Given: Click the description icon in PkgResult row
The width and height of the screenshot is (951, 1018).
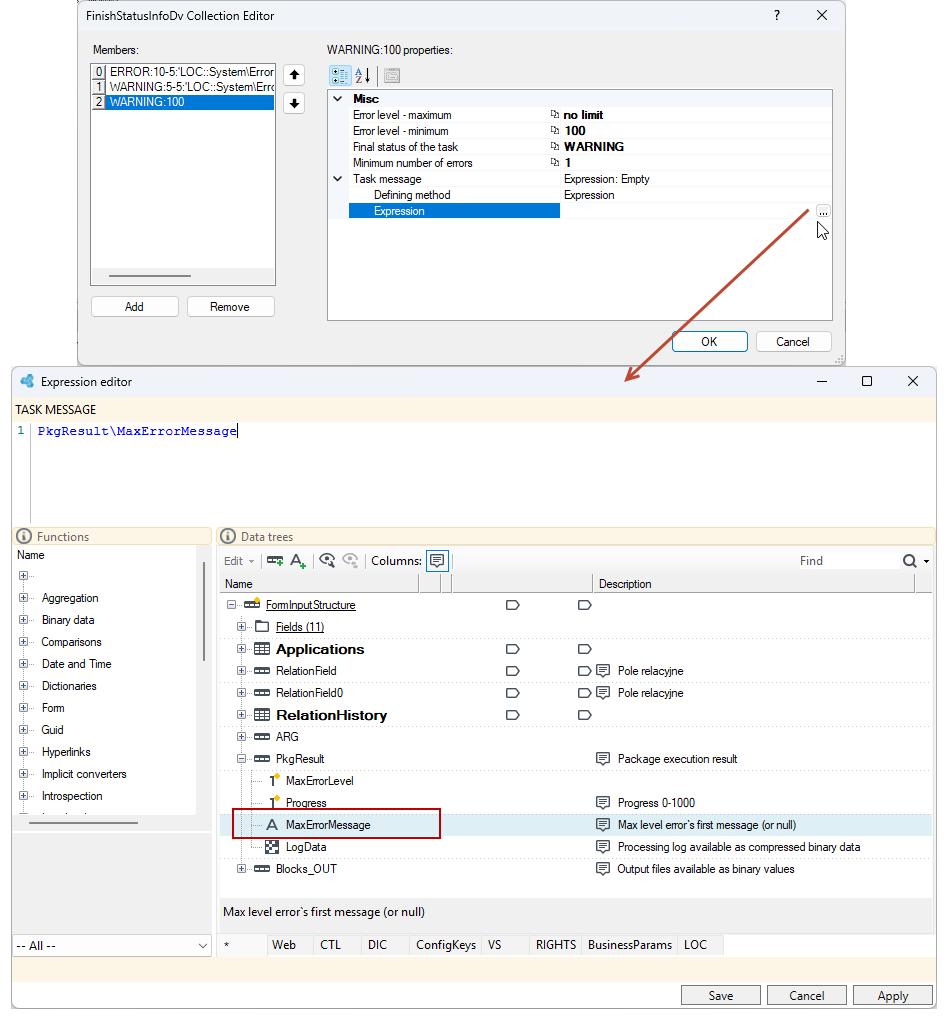Looking at the screenshot, I should point(603,758).
